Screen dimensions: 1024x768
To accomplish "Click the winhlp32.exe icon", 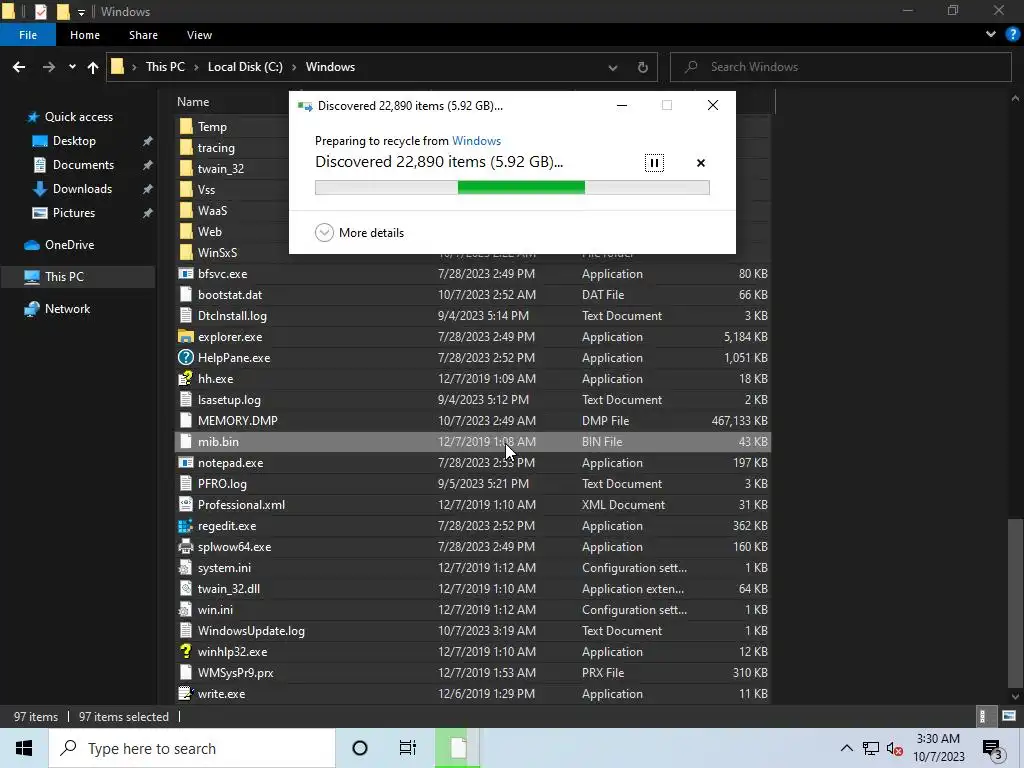I will pyautogui.click(x=185, y=652).
